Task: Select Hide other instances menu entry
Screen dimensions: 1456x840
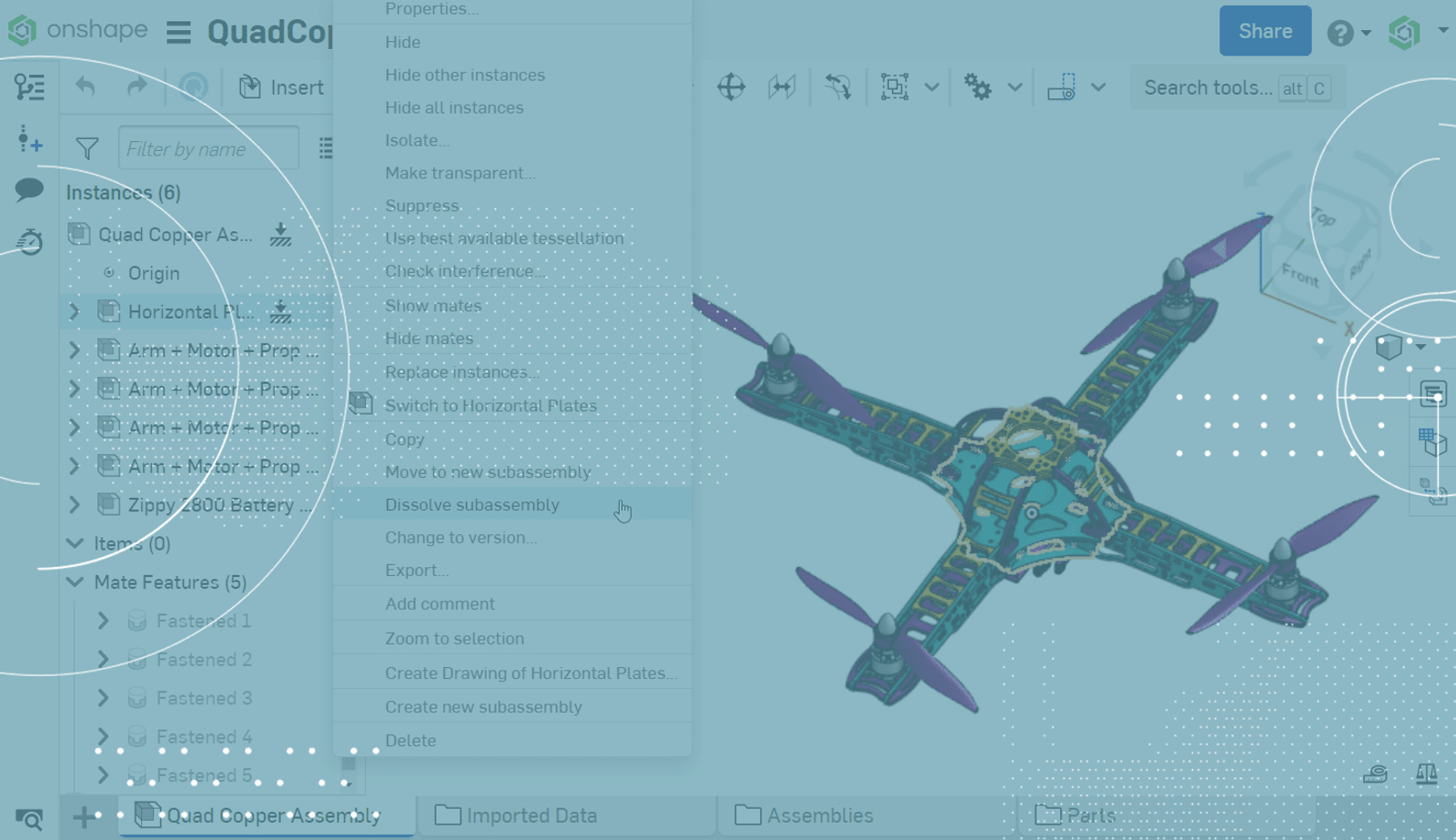Action: click(464, 75)
